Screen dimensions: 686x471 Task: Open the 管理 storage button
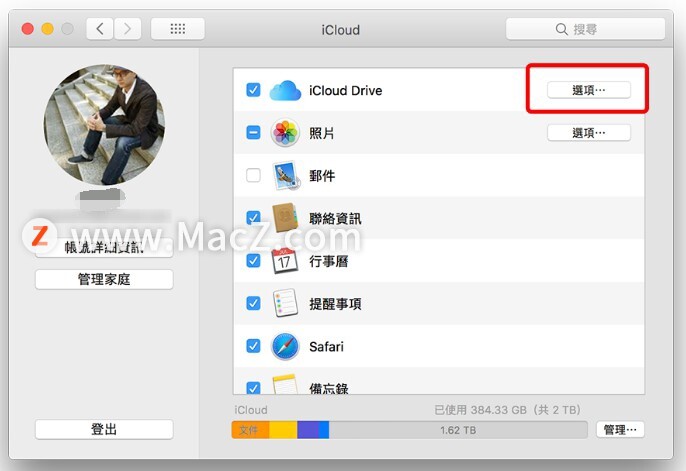point(620,429)
